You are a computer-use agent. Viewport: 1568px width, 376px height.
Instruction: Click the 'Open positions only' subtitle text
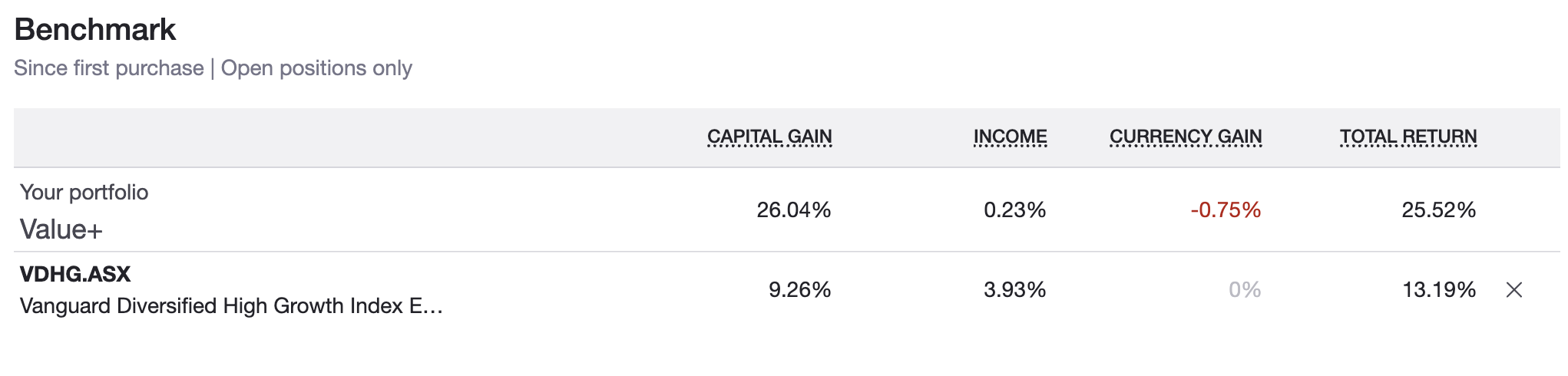tap(316, 68)
